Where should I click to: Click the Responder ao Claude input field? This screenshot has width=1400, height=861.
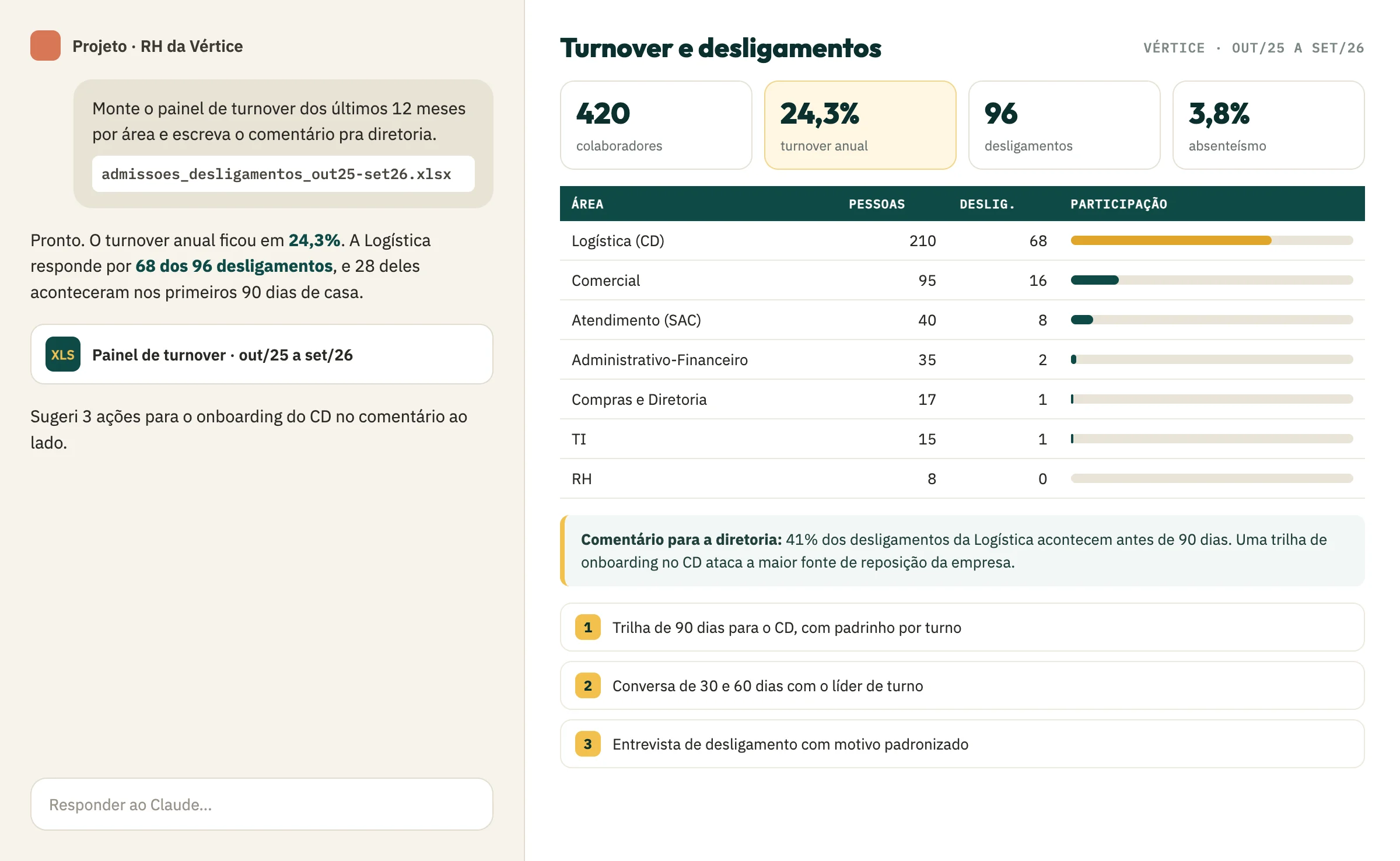tap(262, 804)
